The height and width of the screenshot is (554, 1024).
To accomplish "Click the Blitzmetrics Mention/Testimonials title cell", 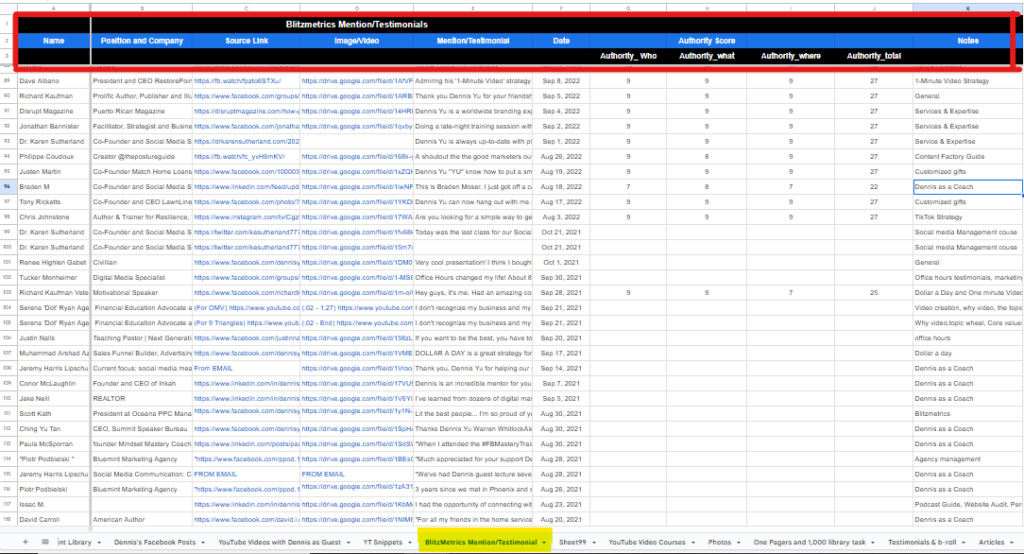I will pyautogui.click(x=357, y=24).
